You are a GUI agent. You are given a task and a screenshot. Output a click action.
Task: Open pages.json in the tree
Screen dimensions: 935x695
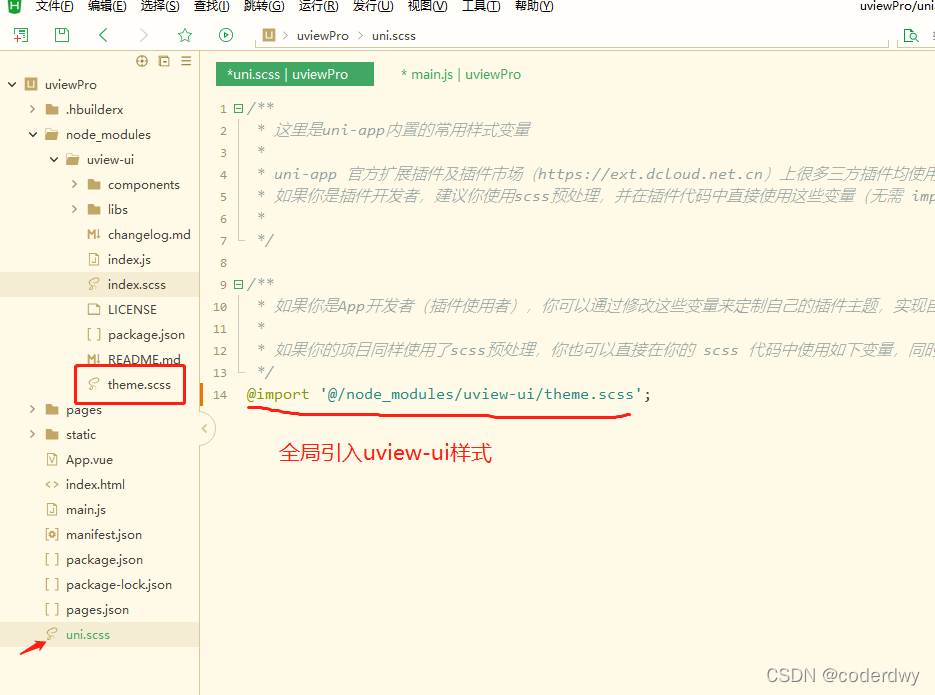97,610
